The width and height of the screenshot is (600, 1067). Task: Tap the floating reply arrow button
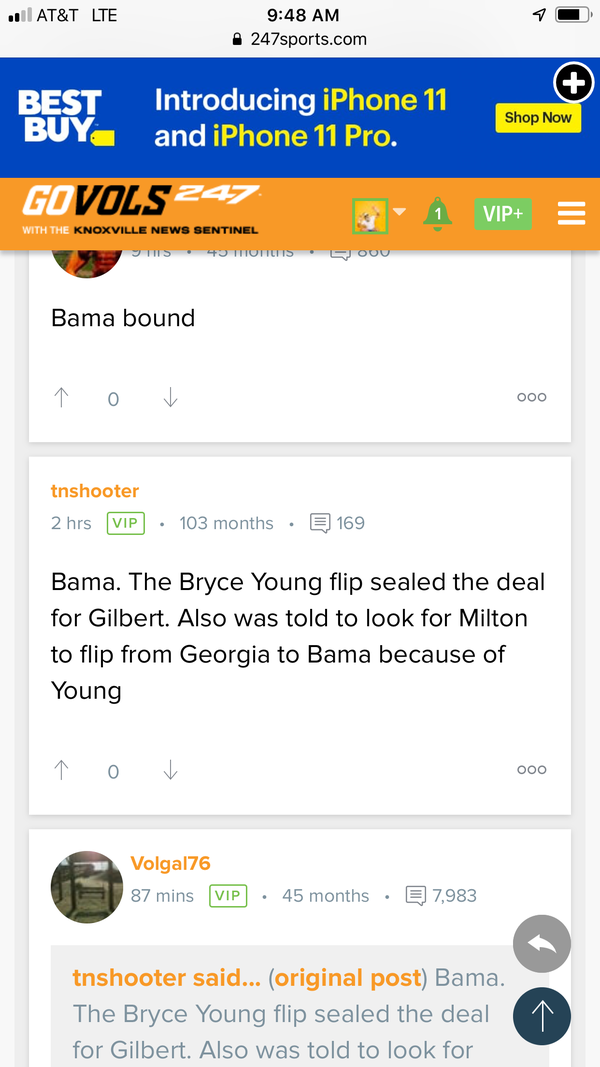[x=541, y=944]
